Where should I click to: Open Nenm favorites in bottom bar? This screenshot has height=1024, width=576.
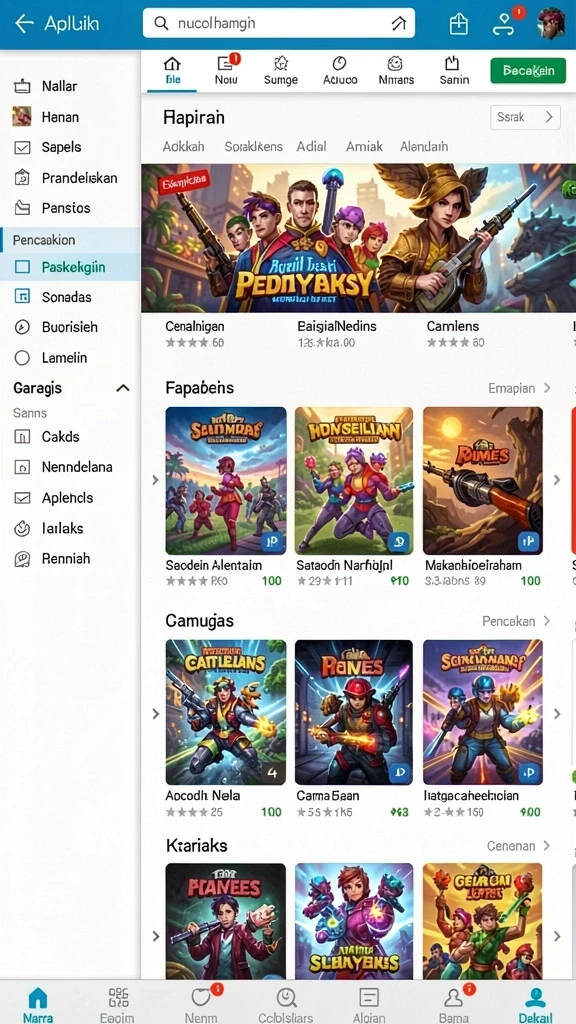[x=202, y=1003]
